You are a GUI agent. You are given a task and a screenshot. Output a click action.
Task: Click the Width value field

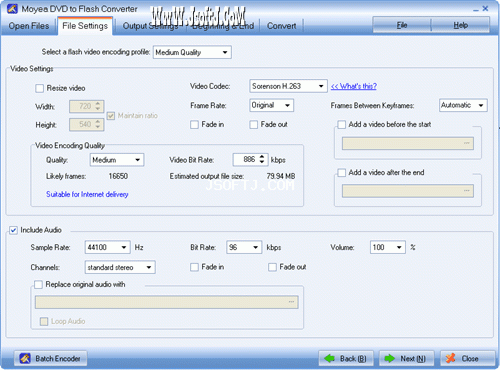coord(82,106)
